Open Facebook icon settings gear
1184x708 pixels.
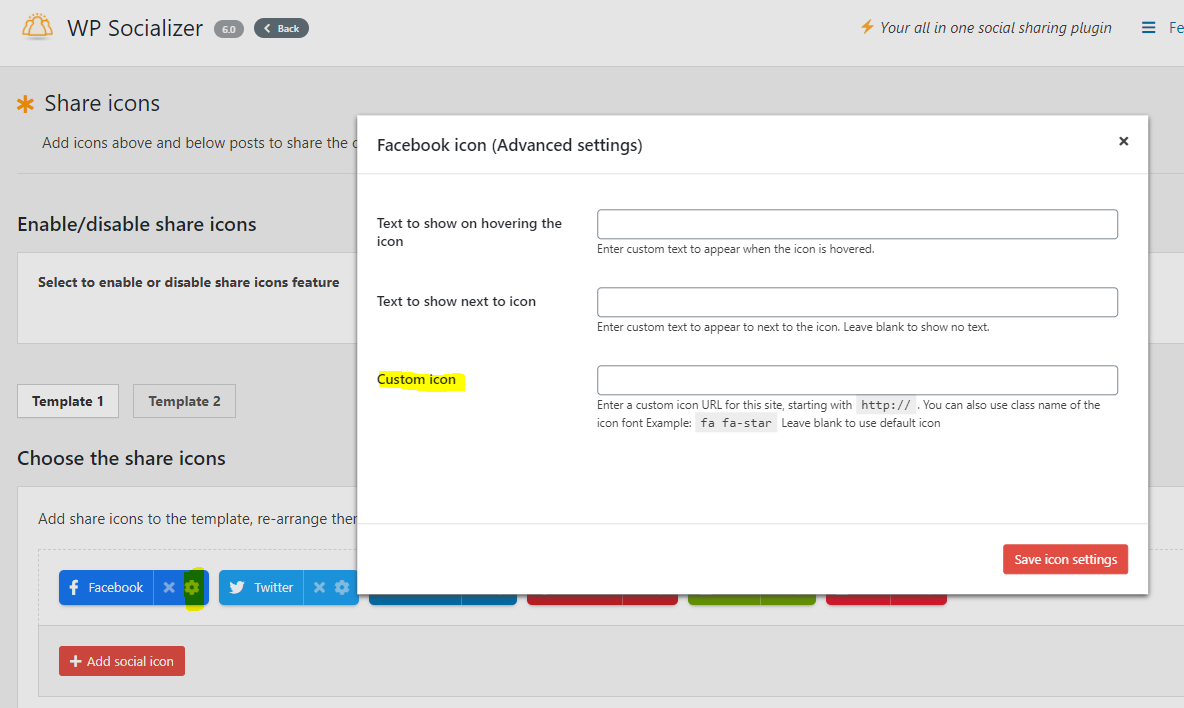[x=192, y=588]
